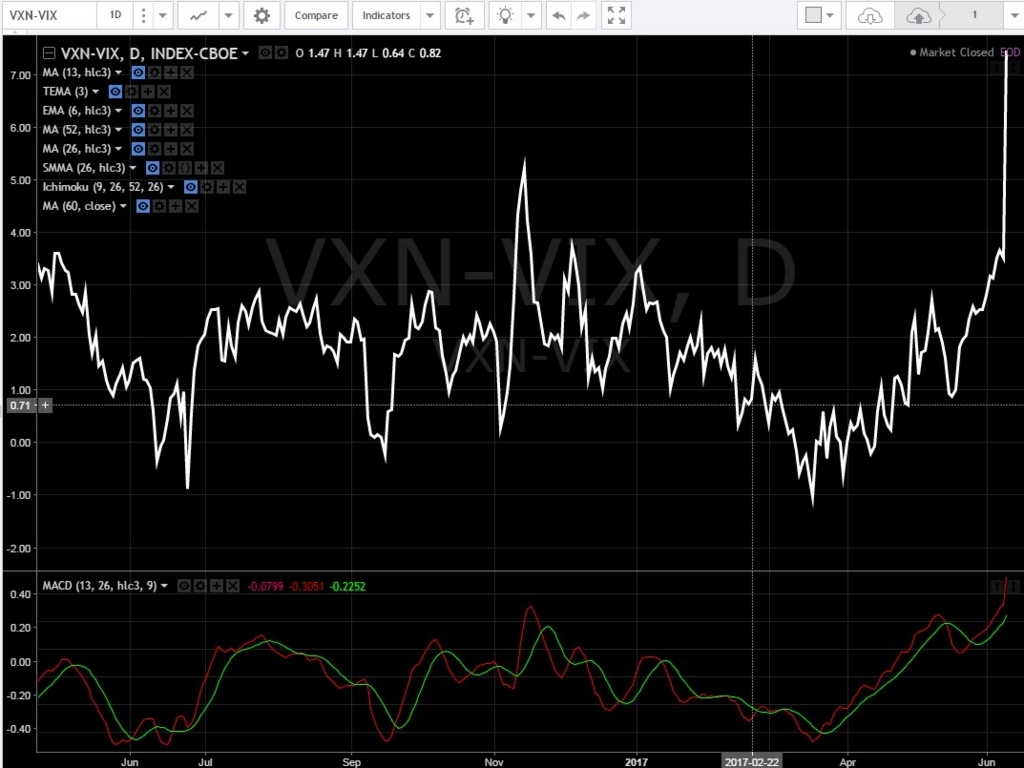Click the line chart style icon
The height and width of the screenshot is (768, 1024).
pyautogui.click(x=199, y=15)
